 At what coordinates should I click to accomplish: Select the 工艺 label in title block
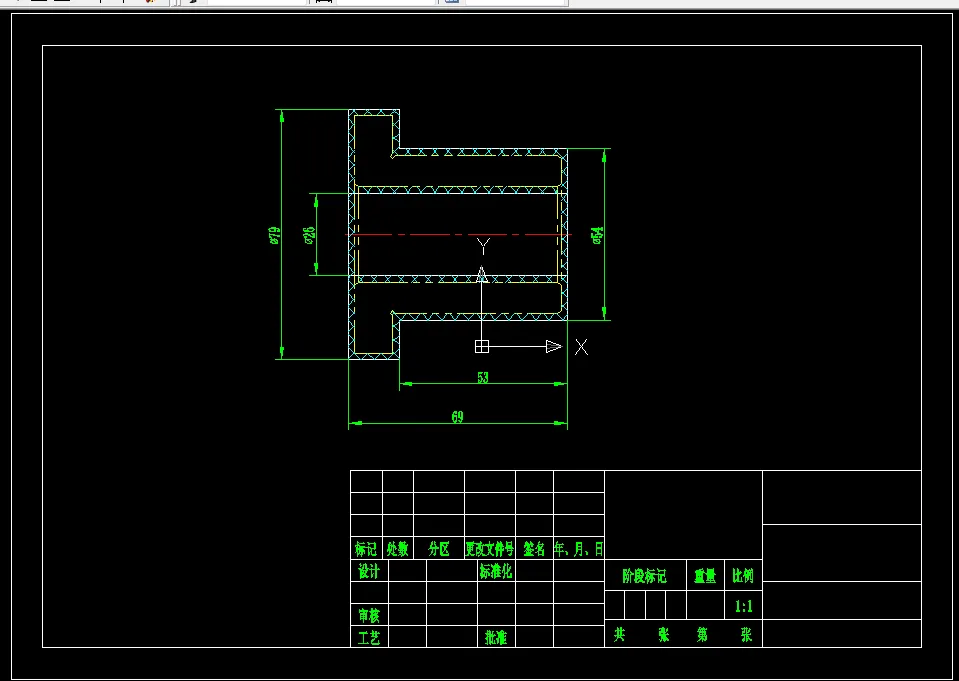point(369,638)
